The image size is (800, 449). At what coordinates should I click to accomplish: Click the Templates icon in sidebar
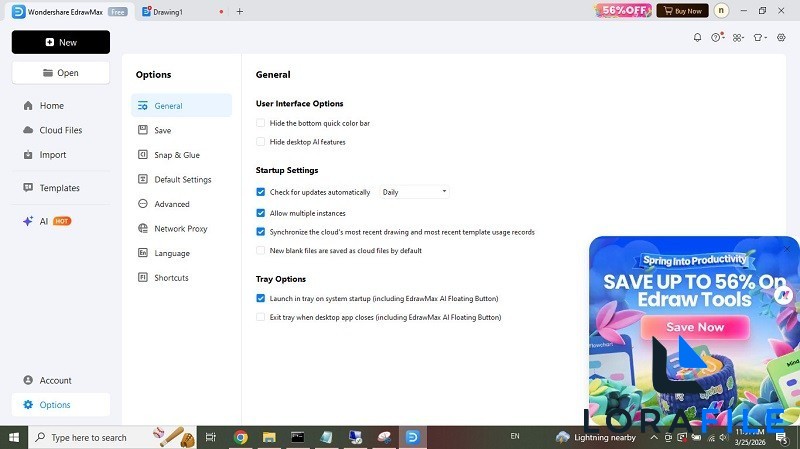(x=28, y=188)
